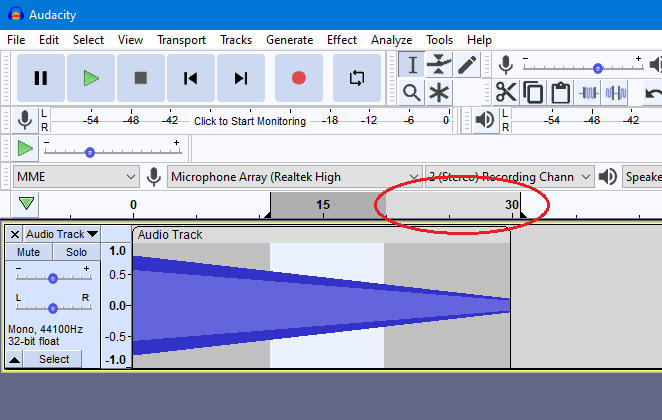Open the Audio Track name dropdown menu
The width and height of the screenshot is (662, 420).
pos(62,234)
